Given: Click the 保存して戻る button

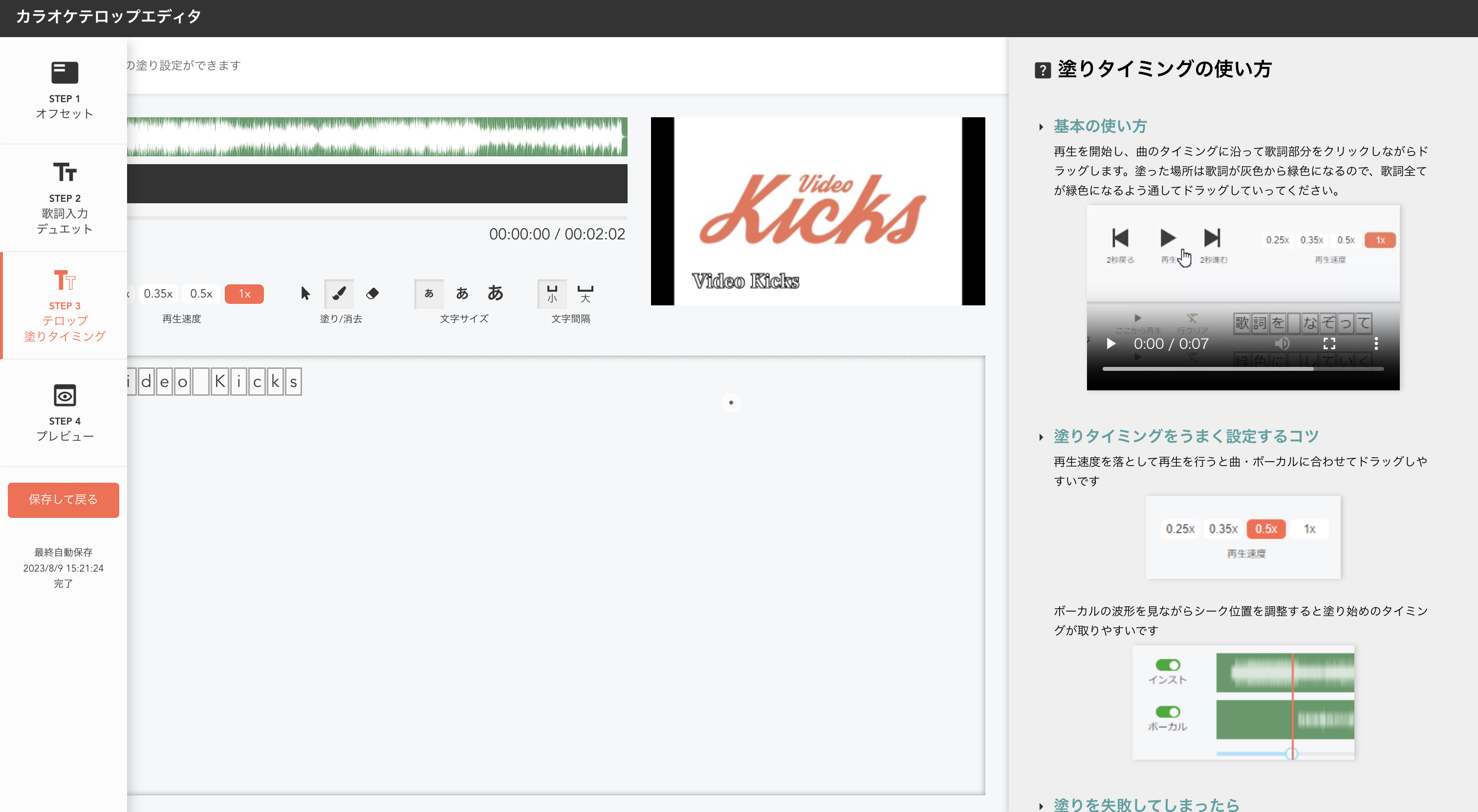Looking at the screenshot, I should point(63,499).
